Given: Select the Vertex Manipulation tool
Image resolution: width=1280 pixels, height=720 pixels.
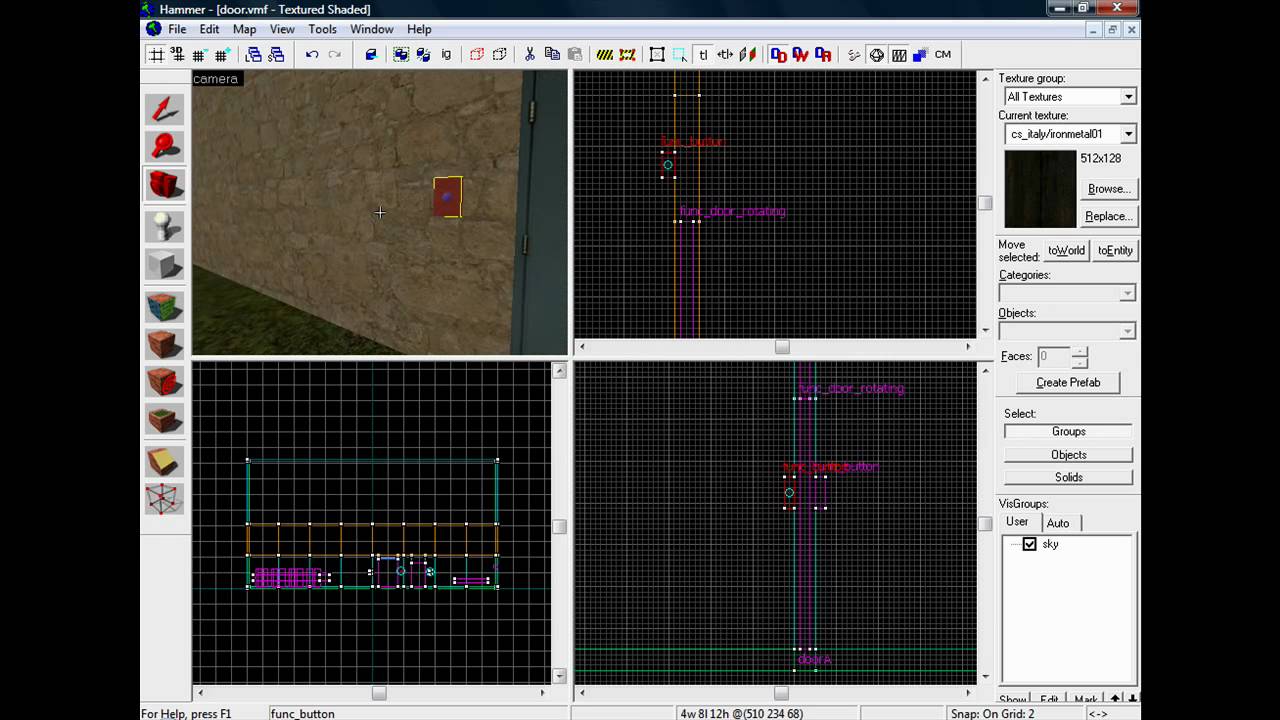Looking at the screenshot, I should (x=165, y=499).
